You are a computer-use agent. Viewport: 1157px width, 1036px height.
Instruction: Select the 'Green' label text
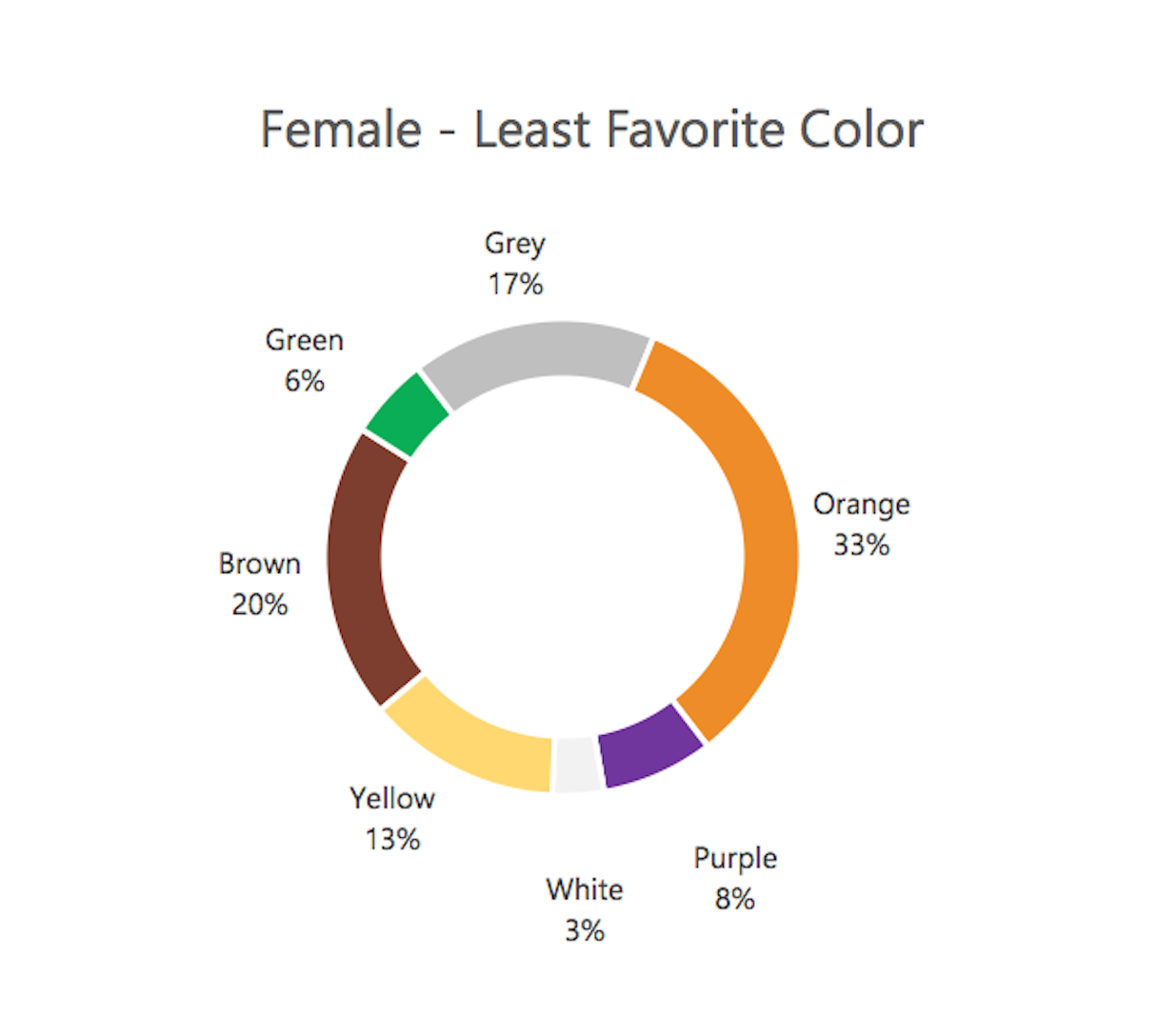304,340
